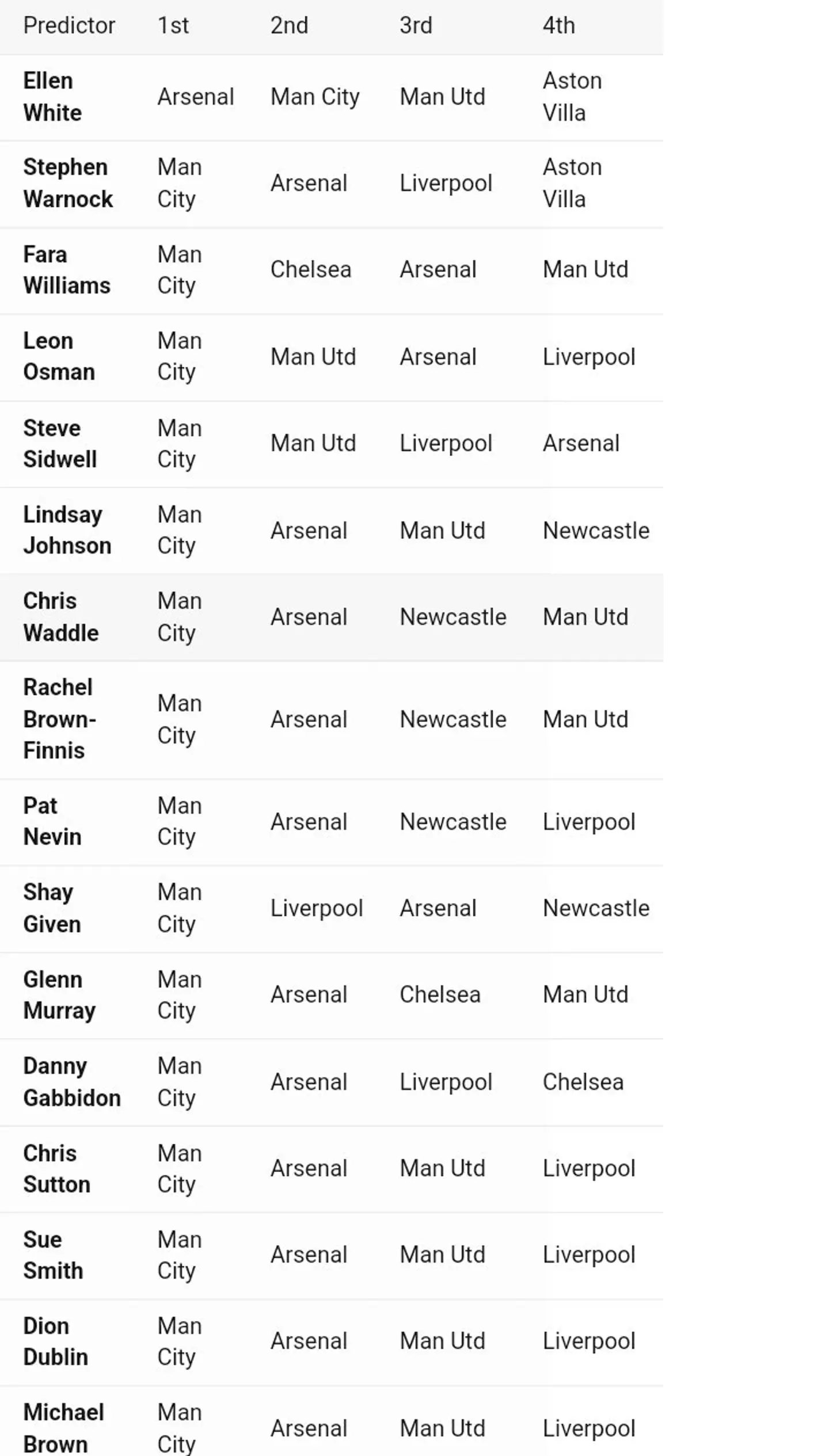Select Stephen Warnock's name cell
Viewport: 829px width, 1456px height.
tap(68, 184)
